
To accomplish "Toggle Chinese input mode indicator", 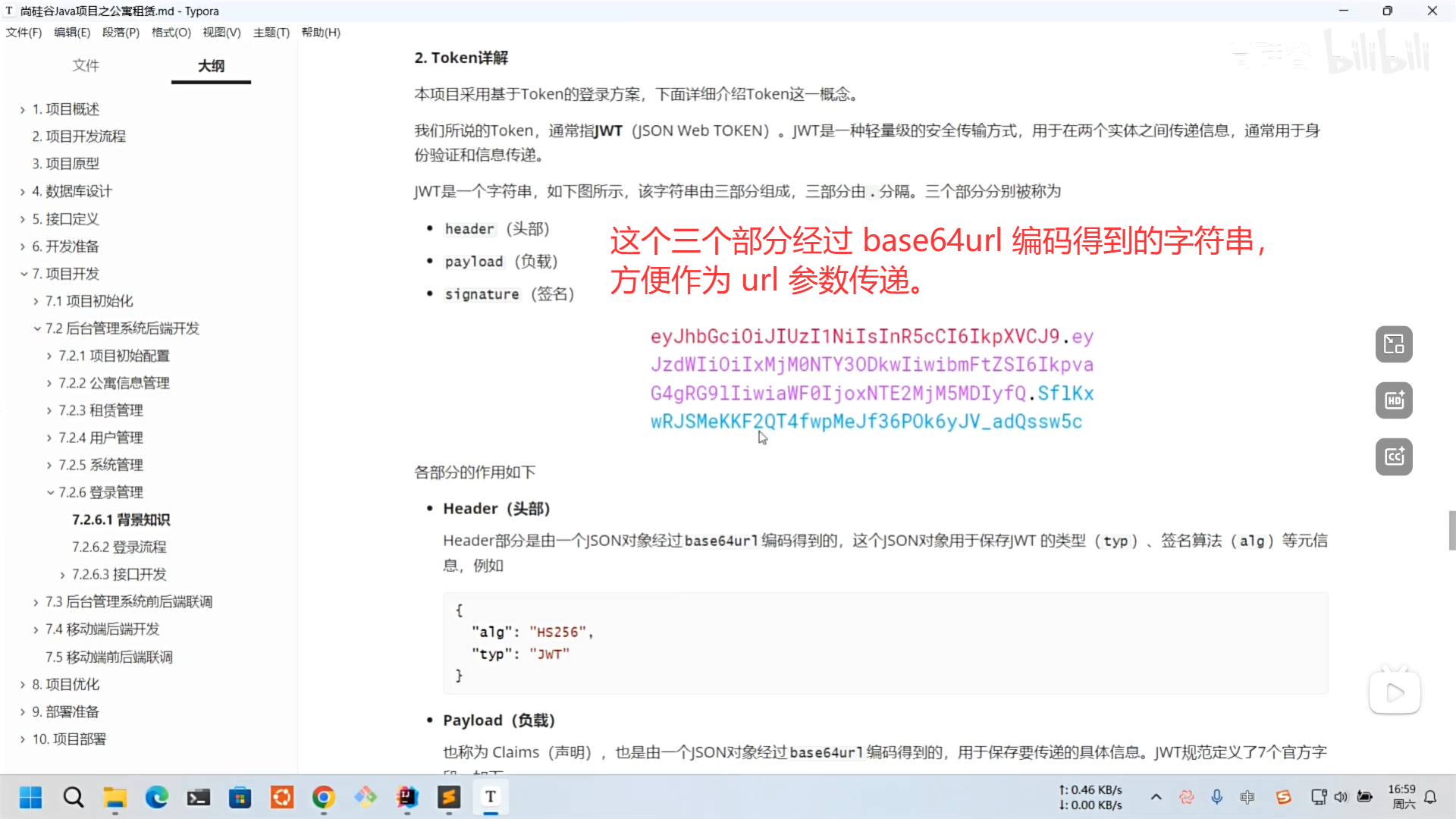I will coord(1247,797).
